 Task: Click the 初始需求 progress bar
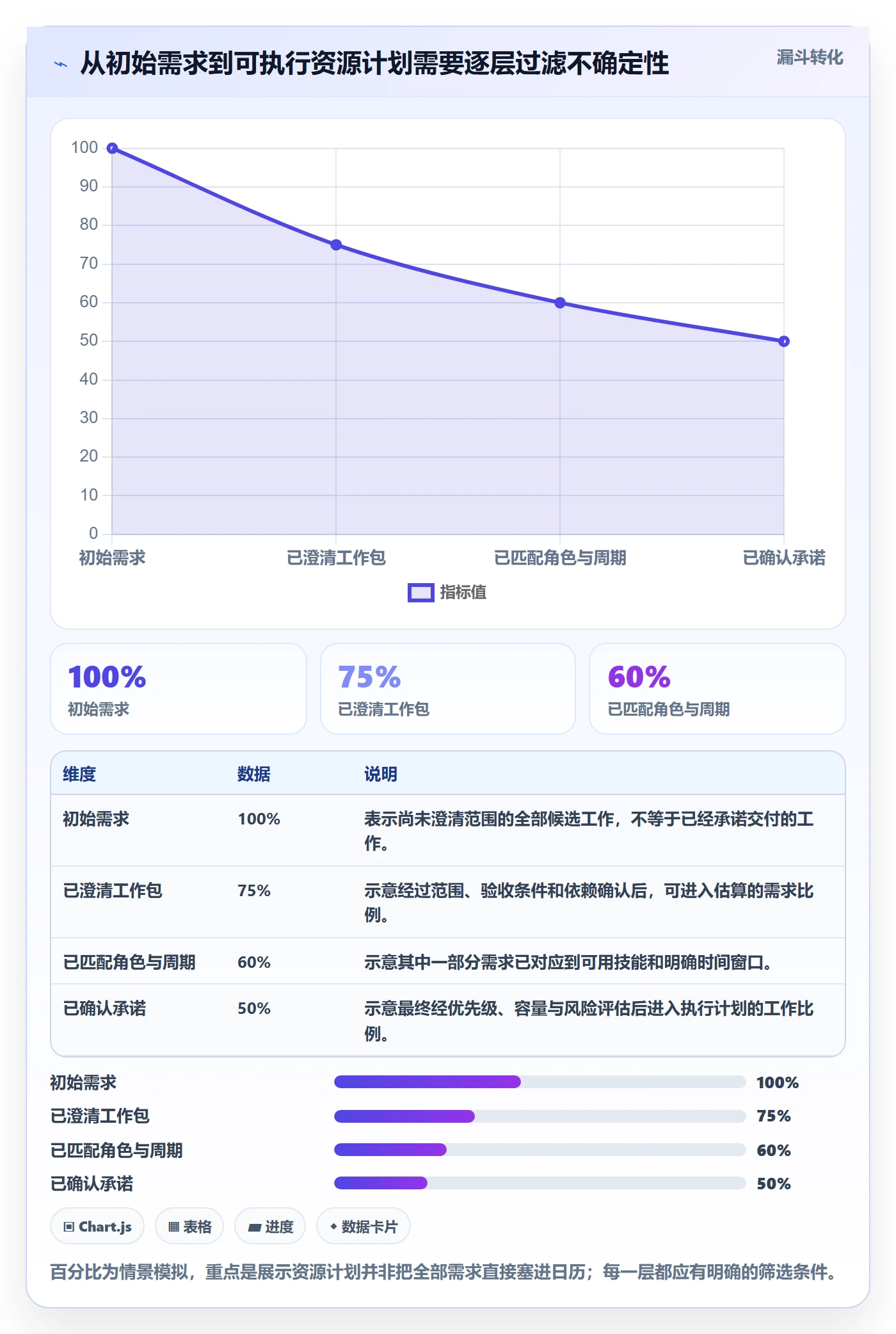(540, 1082)
